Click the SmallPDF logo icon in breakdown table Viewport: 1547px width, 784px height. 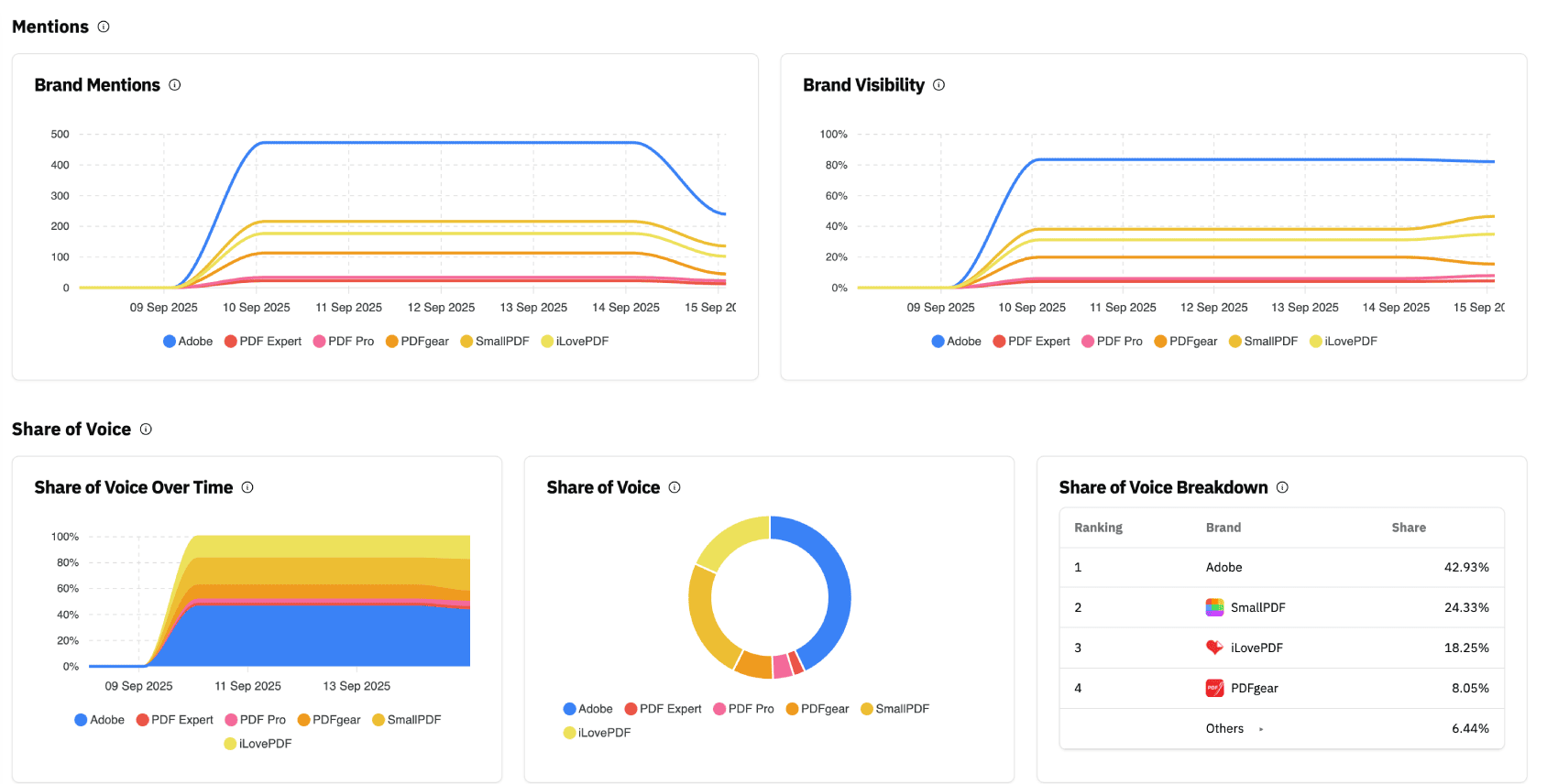(1214, 607)
